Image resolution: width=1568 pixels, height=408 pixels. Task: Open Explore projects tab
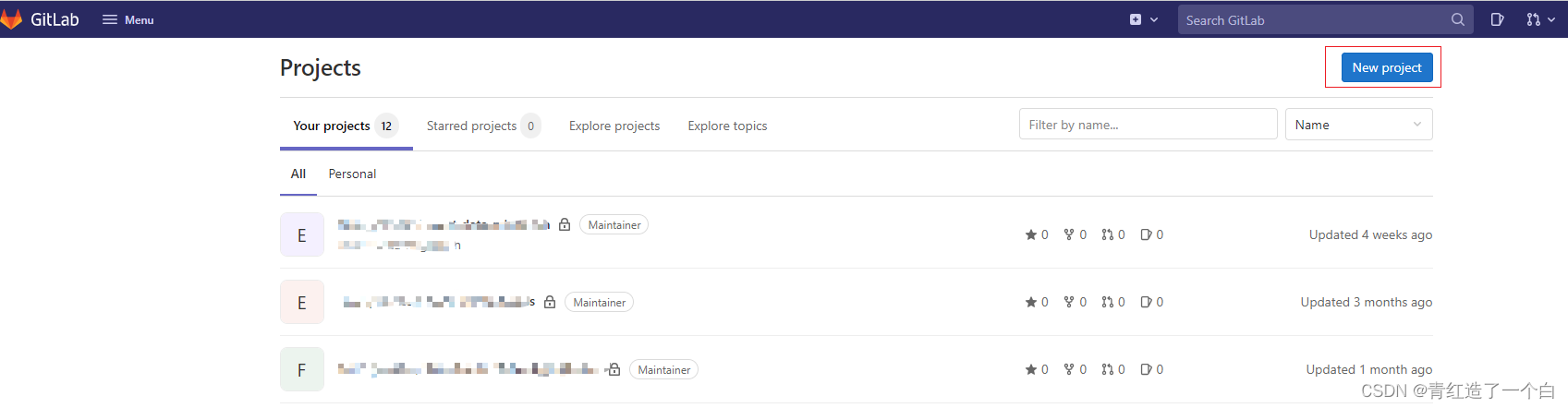(x=614, y=126)
